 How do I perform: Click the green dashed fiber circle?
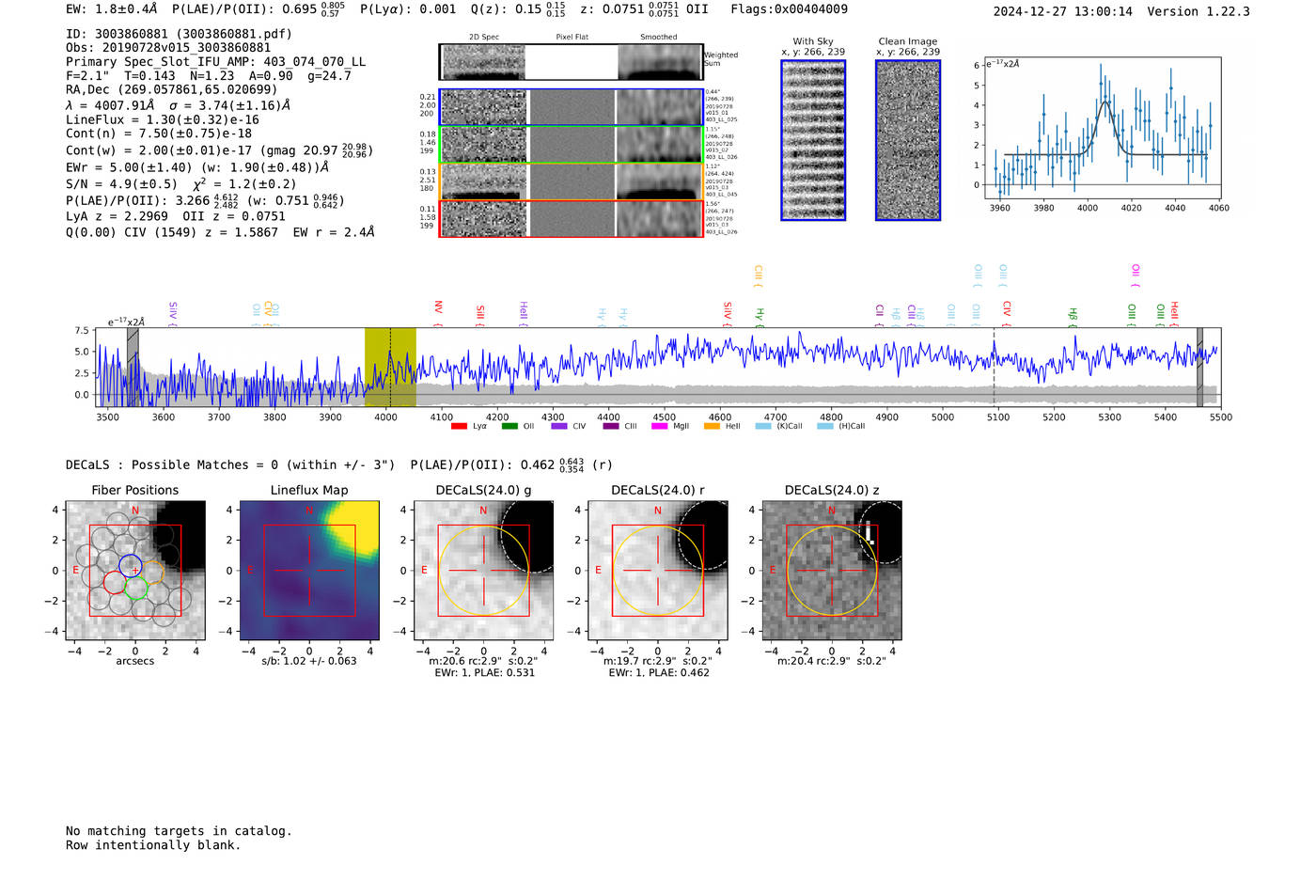click(x=137, y=589)
